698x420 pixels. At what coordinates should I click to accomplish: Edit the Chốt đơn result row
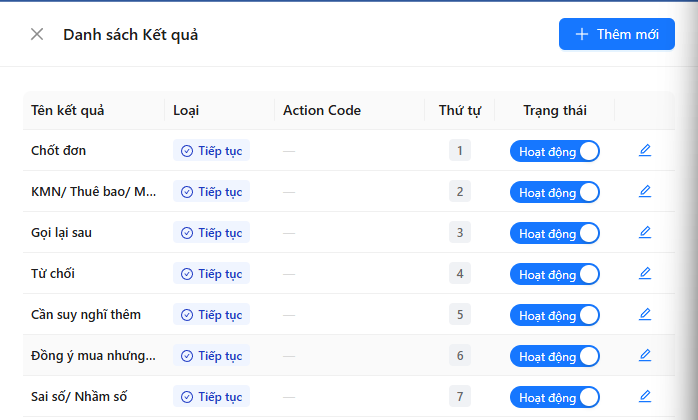645,151
